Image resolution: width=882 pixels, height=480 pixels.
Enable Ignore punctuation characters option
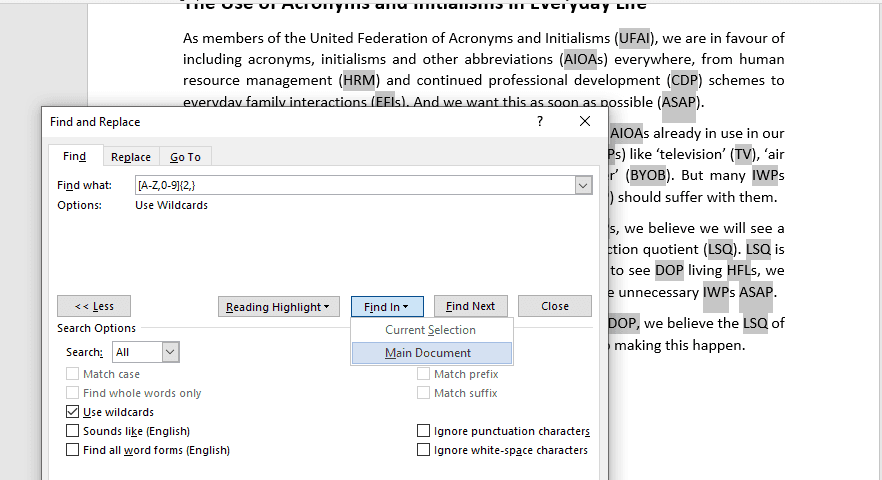(x=423, y=431)
